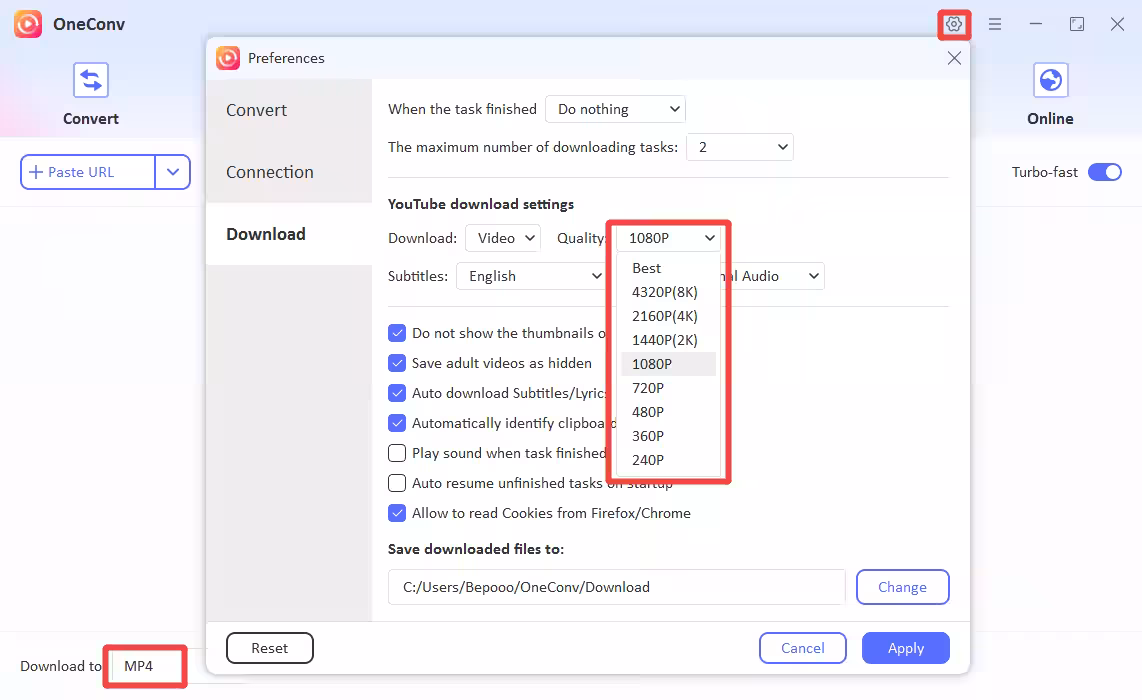Open the Subtitles English dropdown
Image resolution: width=1142 pixels, height=700 pixels.
point(530,276)
